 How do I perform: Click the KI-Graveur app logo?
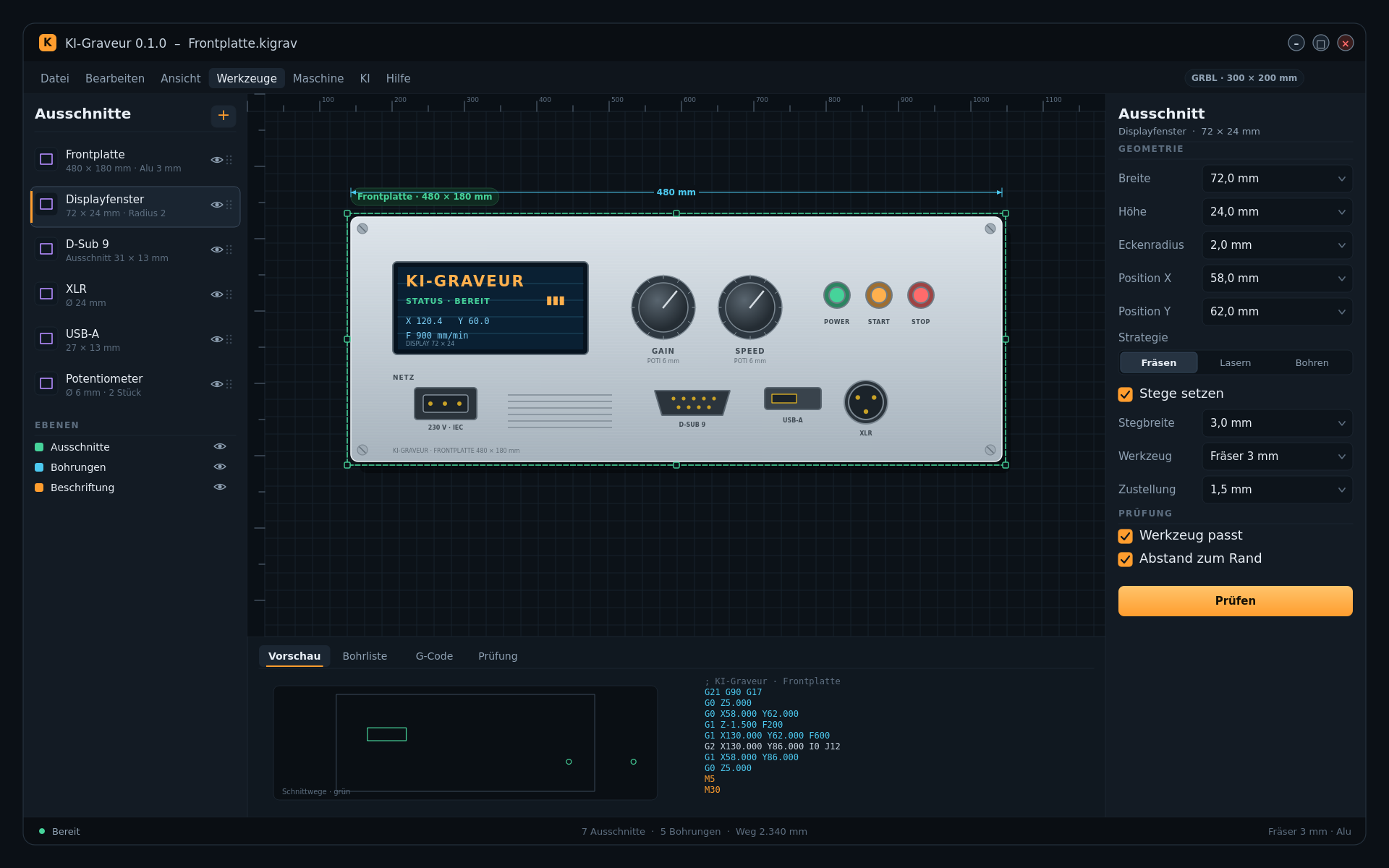pyautogui.click(x=48, y=43)
